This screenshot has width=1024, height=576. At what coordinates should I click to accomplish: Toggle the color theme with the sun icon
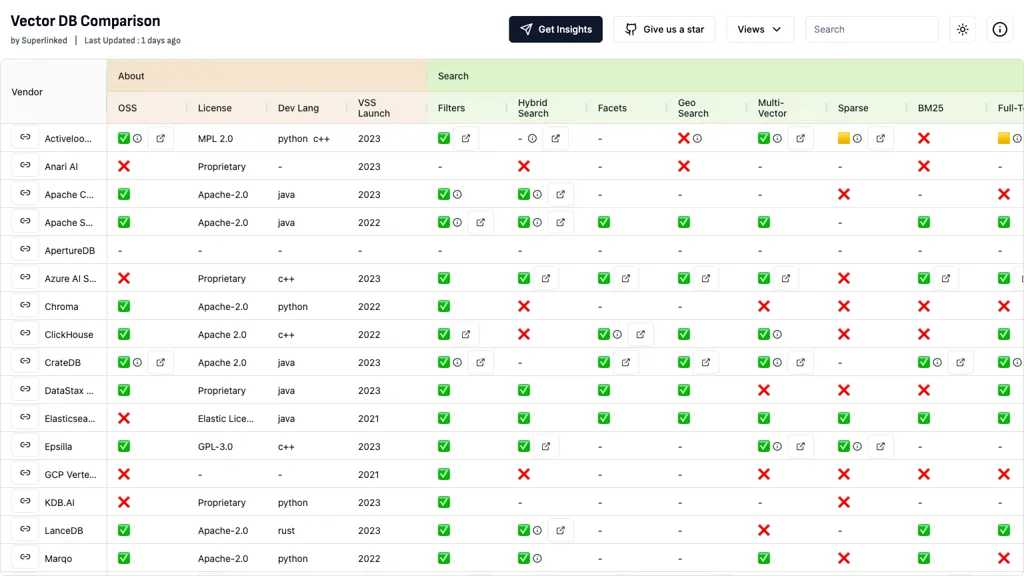point(962,29)
